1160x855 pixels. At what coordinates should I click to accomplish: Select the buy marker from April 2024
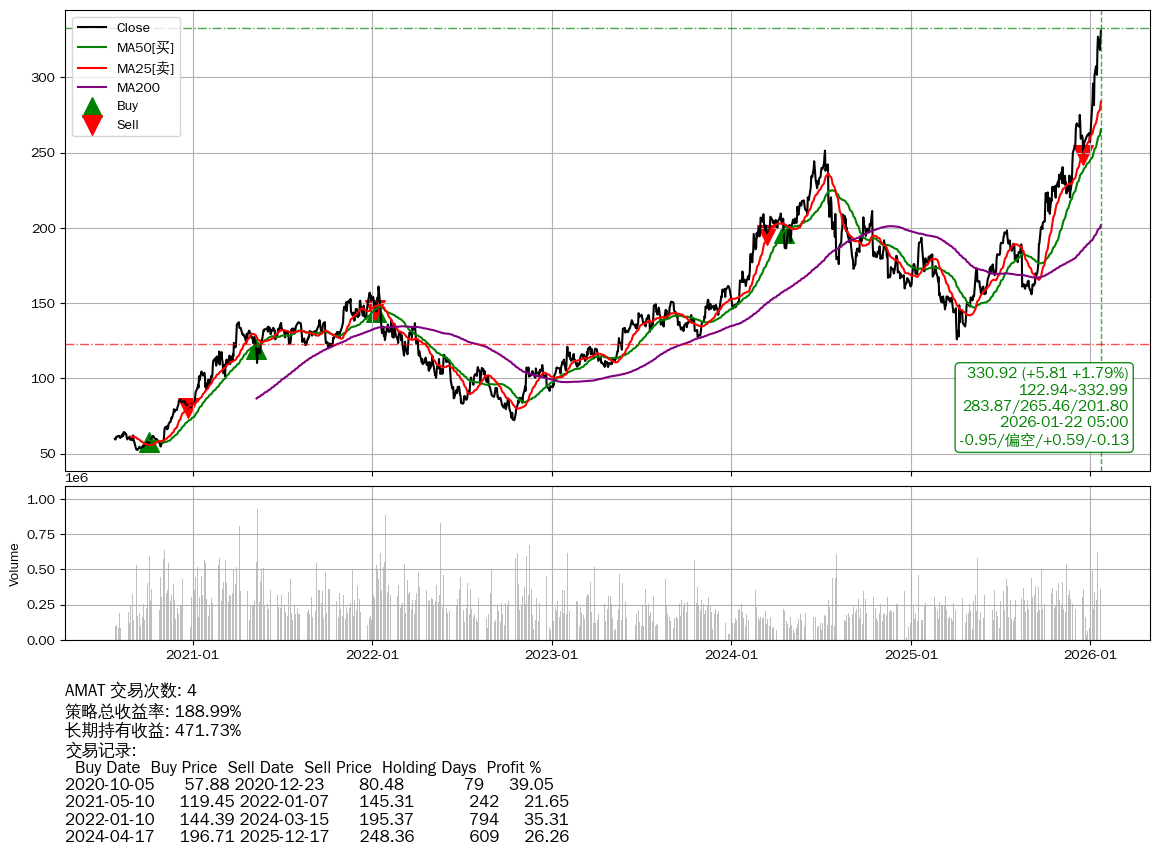tap(785, 234)
